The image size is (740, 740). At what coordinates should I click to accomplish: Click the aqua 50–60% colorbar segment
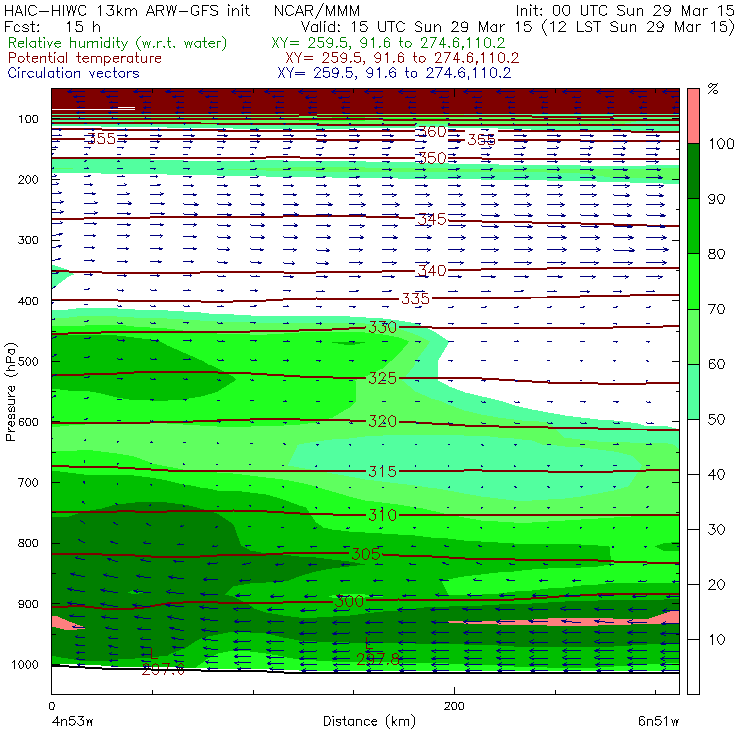(693, 392)
